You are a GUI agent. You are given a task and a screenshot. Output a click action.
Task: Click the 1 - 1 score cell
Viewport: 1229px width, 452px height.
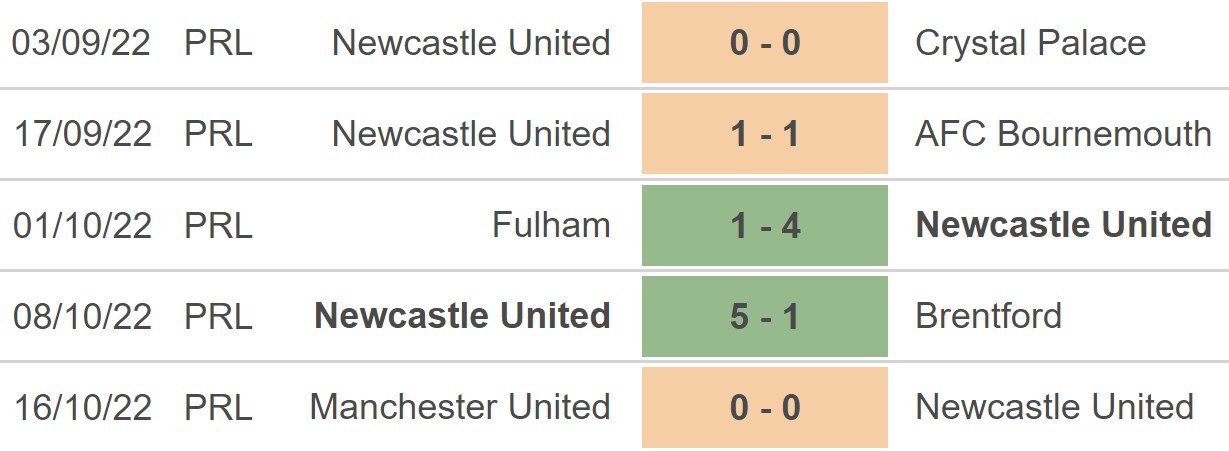tap(765, 134)
